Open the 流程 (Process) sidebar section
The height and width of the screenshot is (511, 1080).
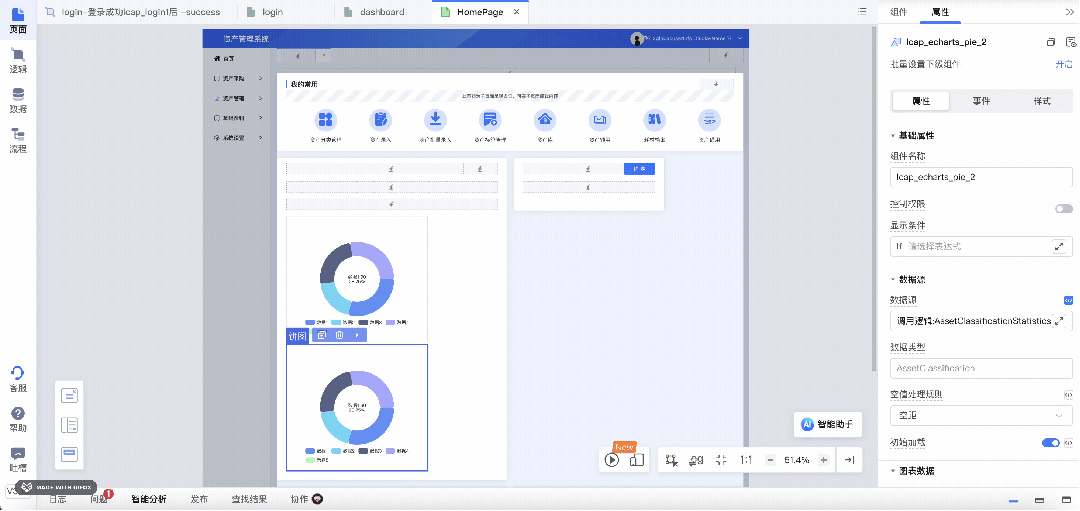[18, 140]
